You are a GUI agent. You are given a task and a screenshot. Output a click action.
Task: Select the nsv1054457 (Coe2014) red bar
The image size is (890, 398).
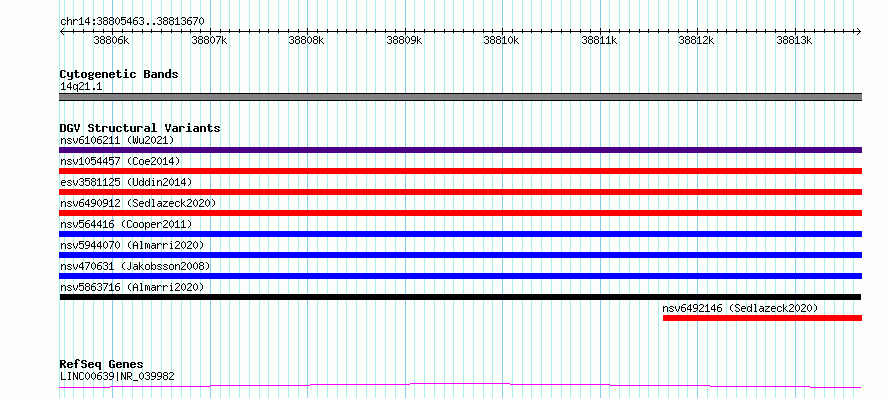point(460,171)
